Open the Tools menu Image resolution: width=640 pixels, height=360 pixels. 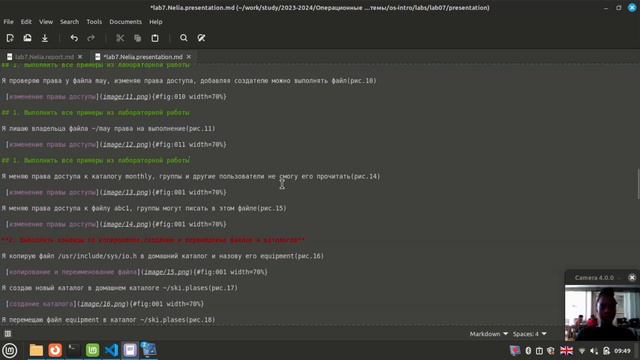pyautogui.click(x=94, y=22)
